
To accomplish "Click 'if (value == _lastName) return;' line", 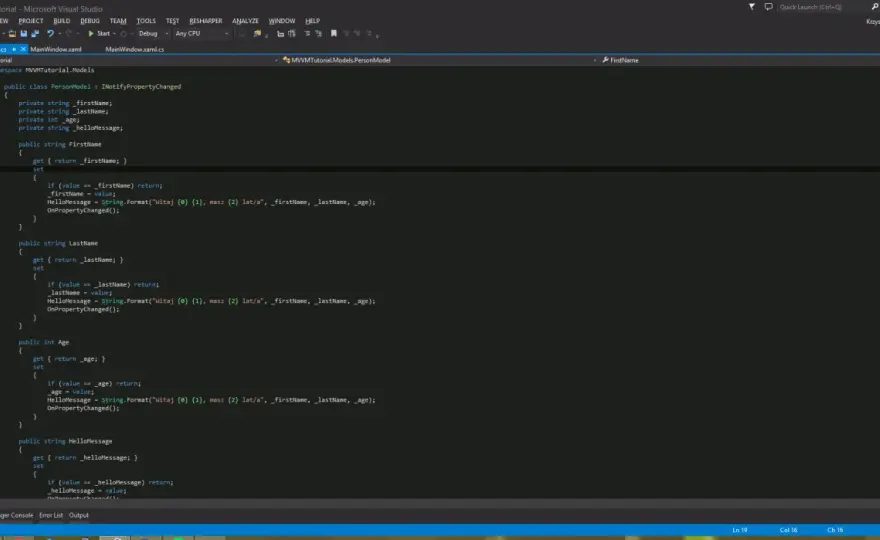I will [x=103, y=285].
